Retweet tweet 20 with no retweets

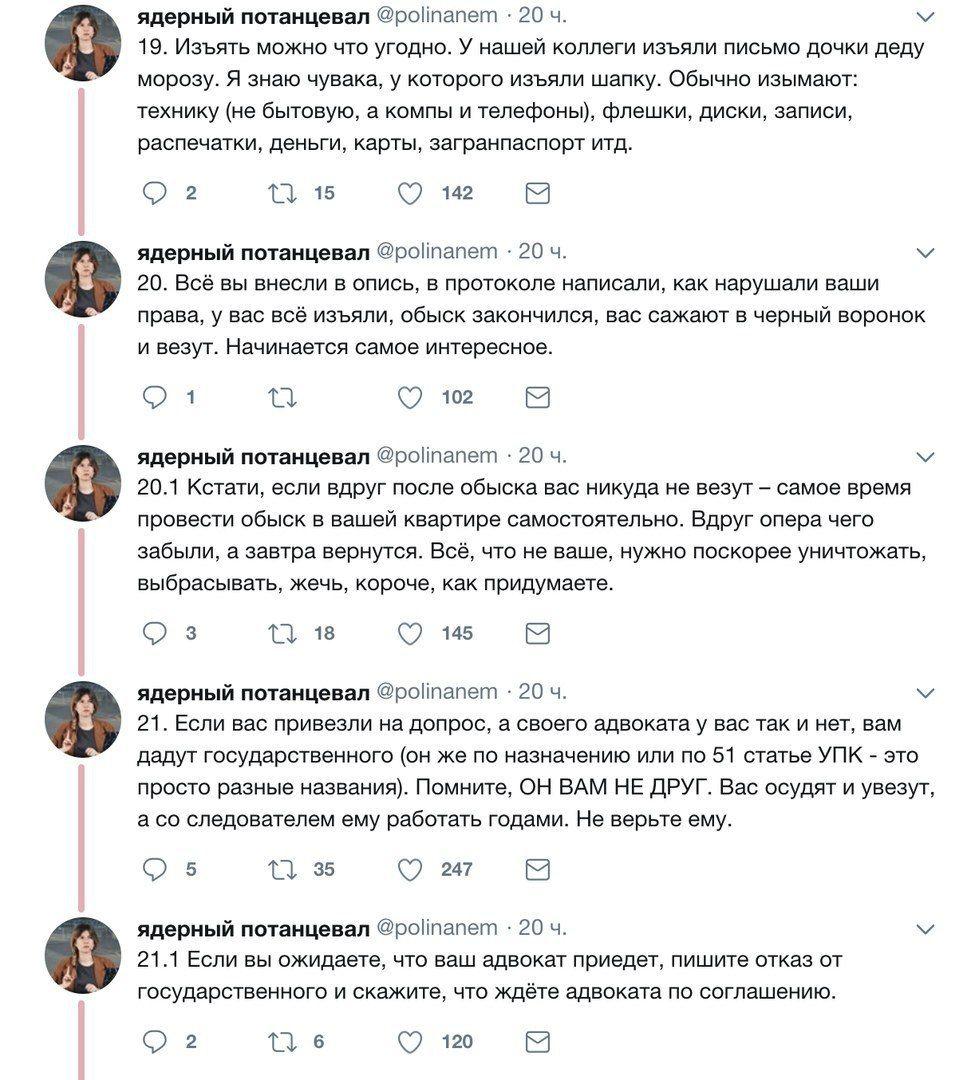pos(283,398)
